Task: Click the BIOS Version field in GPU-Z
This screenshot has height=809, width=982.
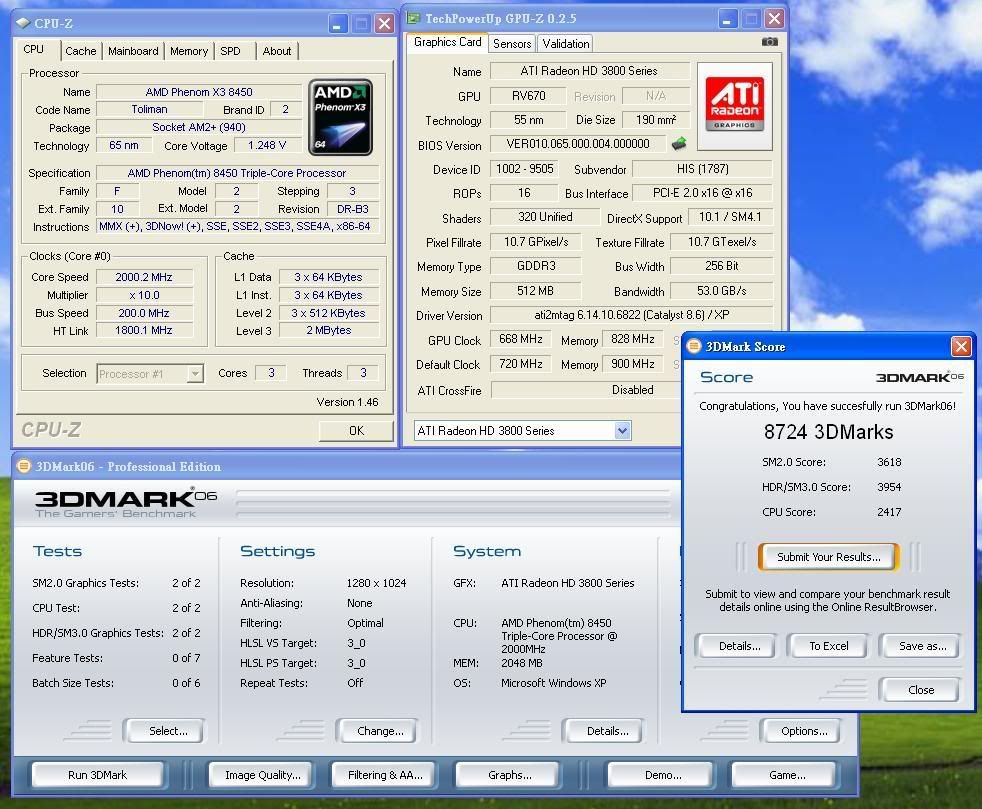Action: (577, 143)
